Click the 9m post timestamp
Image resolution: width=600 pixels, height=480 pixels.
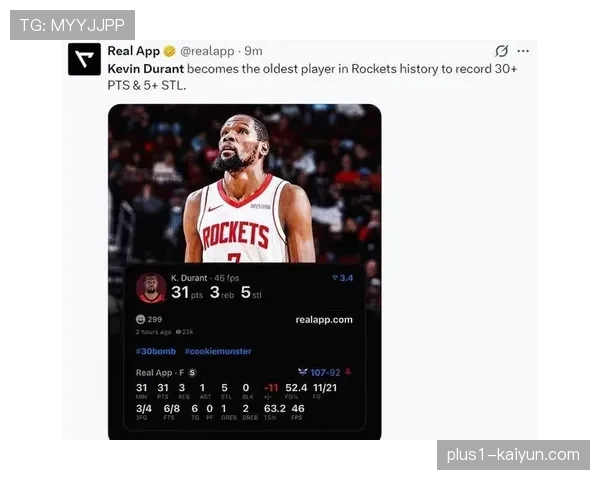[253, 51]
